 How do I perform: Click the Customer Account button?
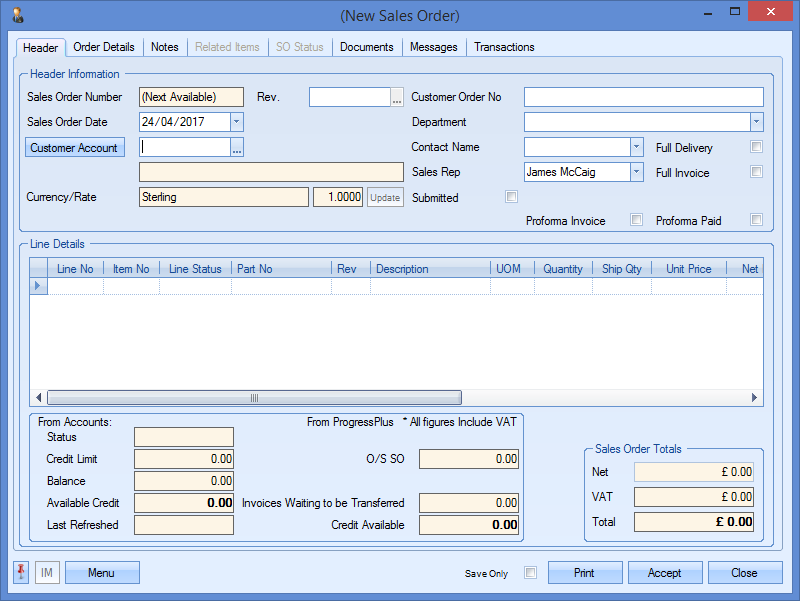pos(74,148)
